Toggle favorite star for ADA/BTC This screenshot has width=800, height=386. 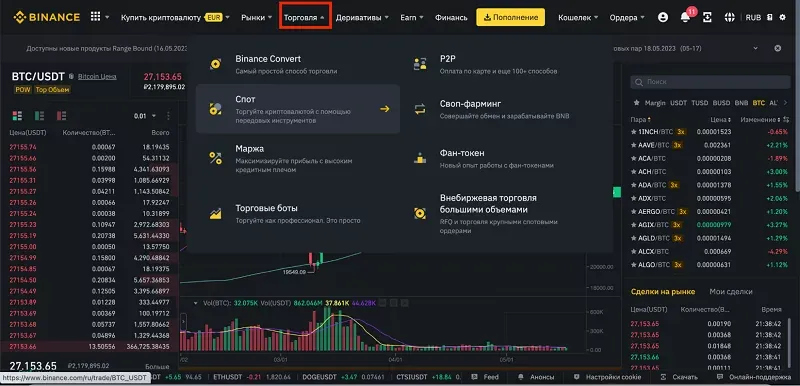[634, 185]
